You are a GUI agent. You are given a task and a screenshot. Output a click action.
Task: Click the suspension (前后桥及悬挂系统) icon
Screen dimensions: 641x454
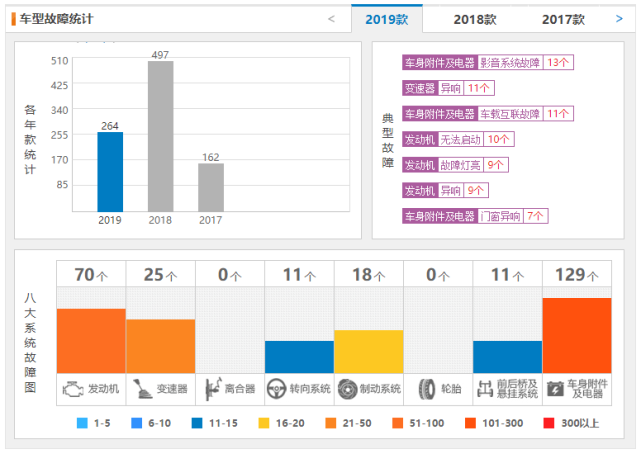pyautogui.click(x=482, y=387)
